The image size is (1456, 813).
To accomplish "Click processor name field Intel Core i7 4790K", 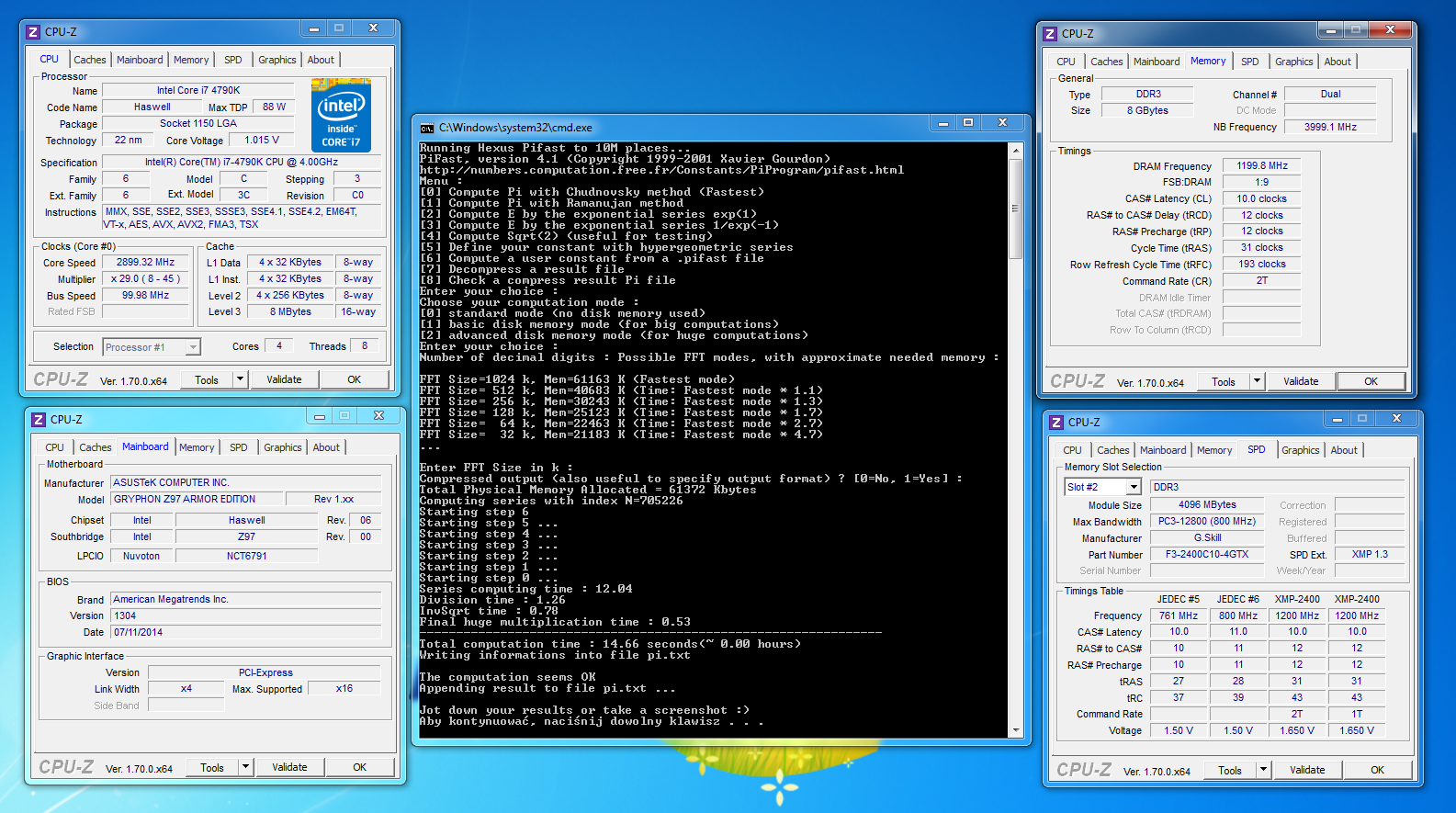I will pyautogui.click(x=198, y=91).
